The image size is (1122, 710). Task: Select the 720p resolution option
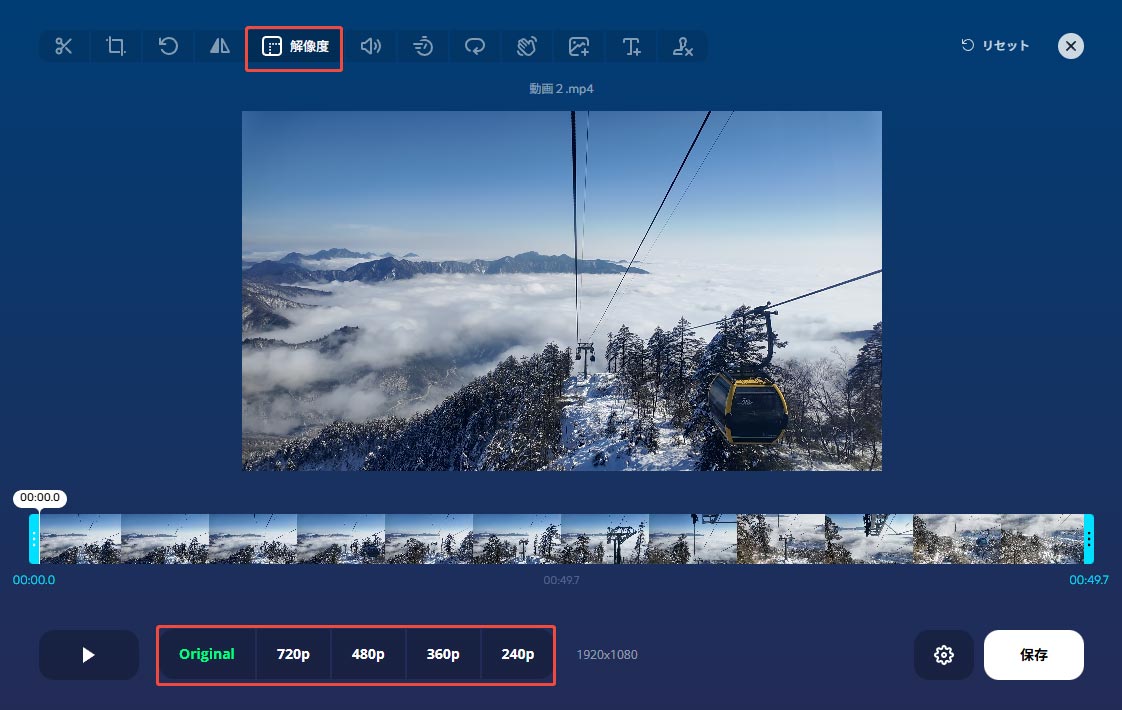coord(293,654)
